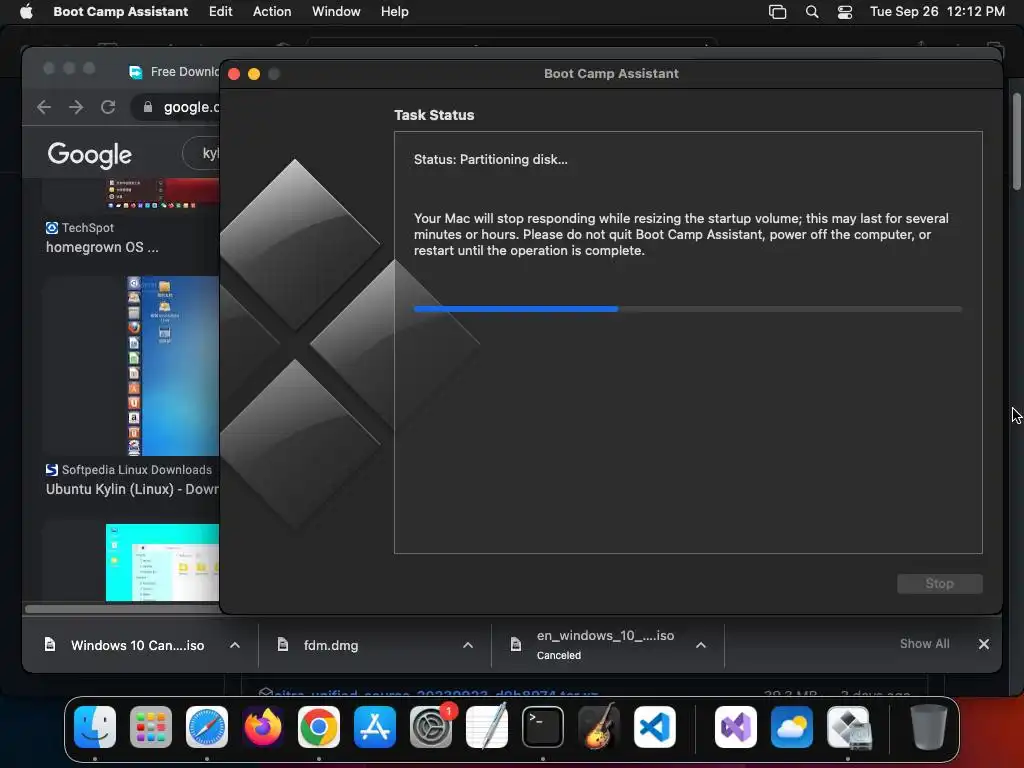
Task: Launch Safari from the dock
Action: 207,727
